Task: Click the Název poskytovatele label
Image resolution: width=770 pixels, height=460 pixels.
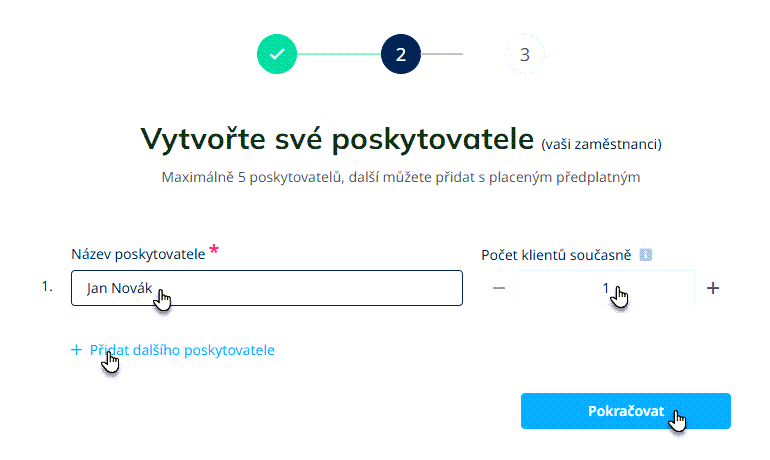Action: 137,254
